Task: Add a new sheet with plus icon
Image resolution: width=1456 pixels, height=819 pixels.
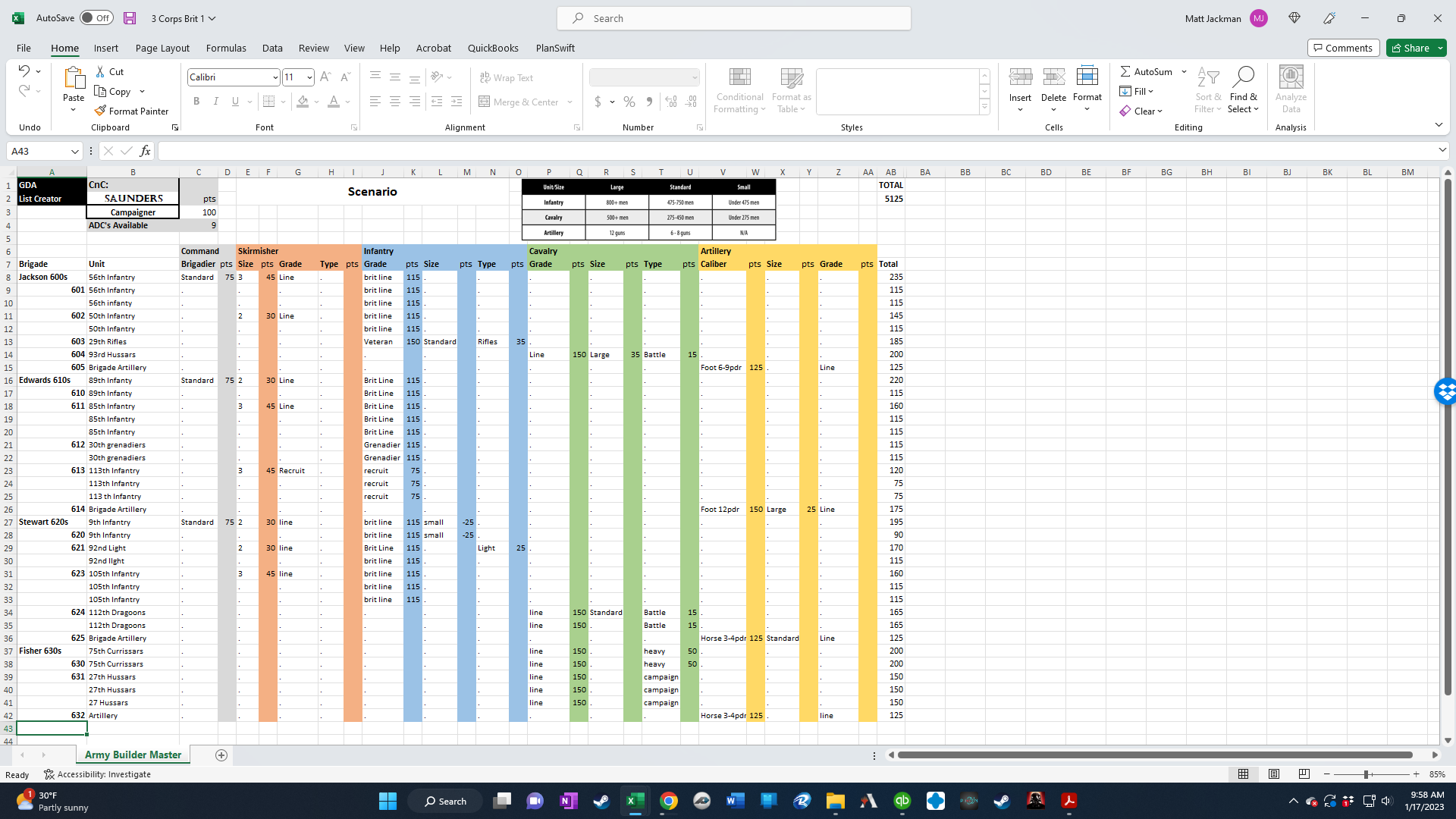Action: [x=221, y=755]
